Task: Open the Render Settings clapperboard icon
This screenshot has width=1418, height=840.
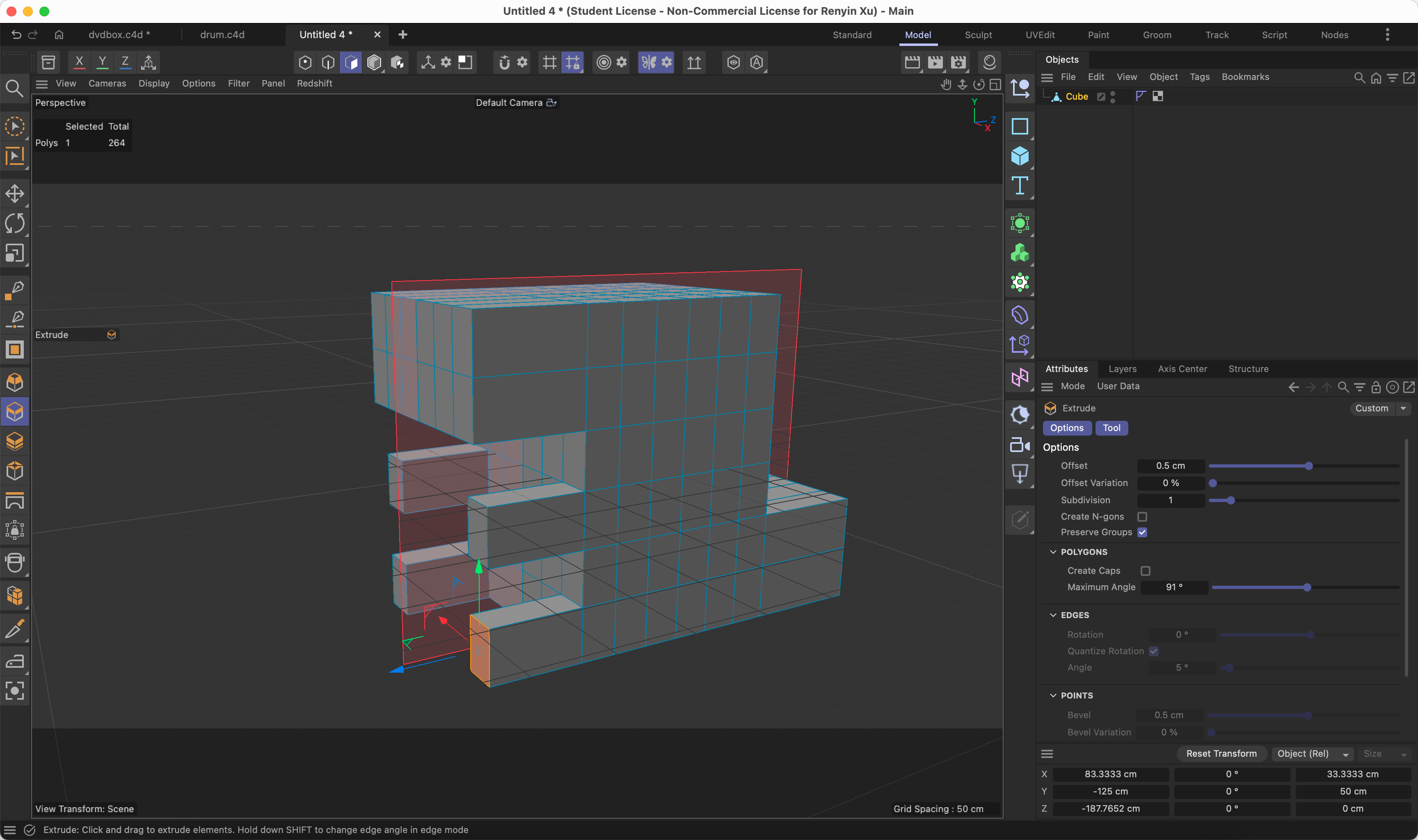Action: tap(958, 62)
